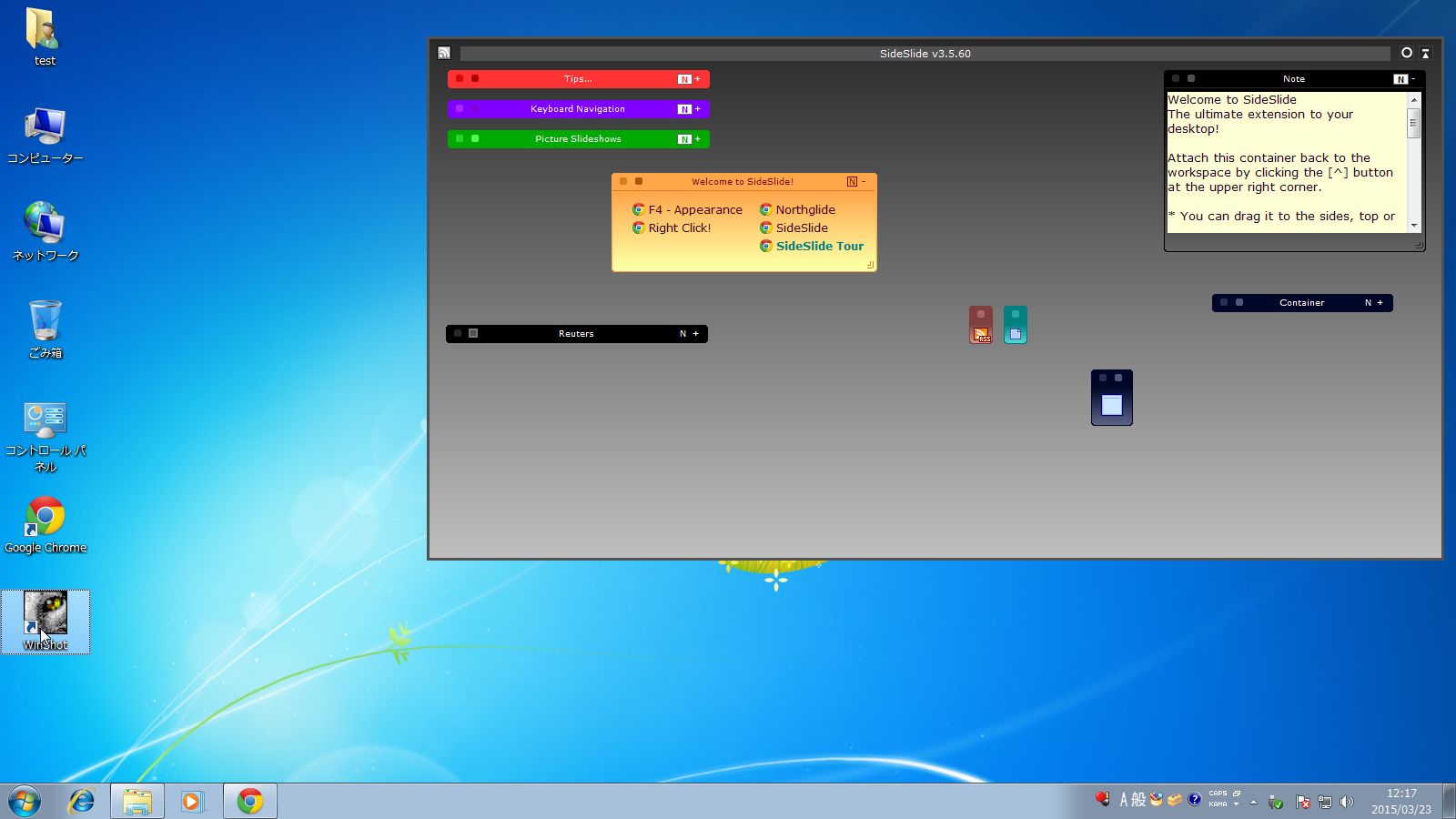The height and width of the screenshot is (819, 1456).
Task: Collapse the Note container with its minus
Action: pos(1413,79)
